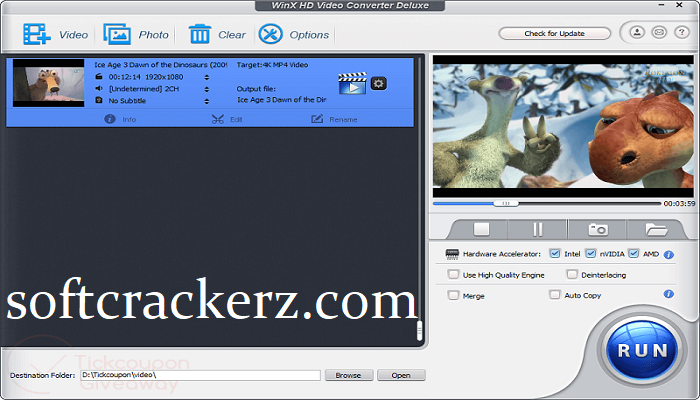Viewport: 700px width, 400px height.
Task: Pause the preview playback
Action: 538,229
